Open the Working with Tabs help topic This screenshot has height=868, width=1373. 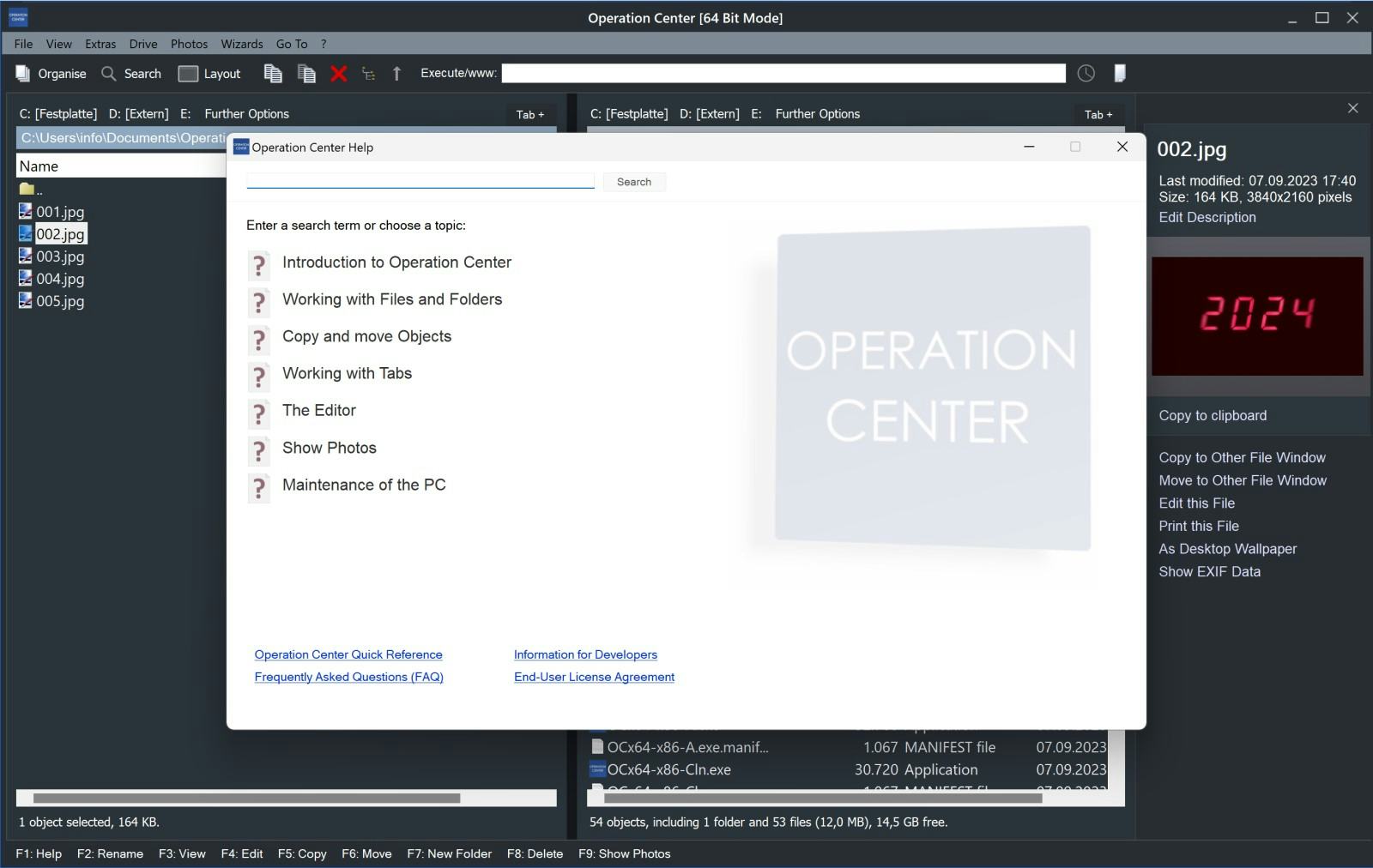pos(347,373)
